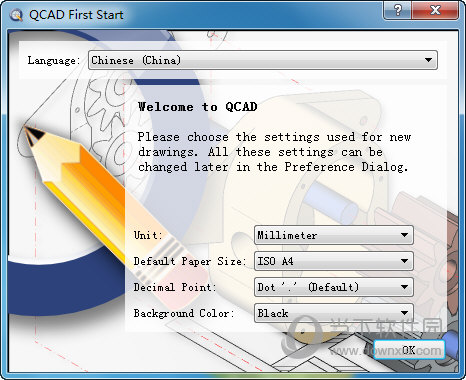Click the 'Welcome to QCAD' heading
The image size is (466, 380).
tap(198, 107)
